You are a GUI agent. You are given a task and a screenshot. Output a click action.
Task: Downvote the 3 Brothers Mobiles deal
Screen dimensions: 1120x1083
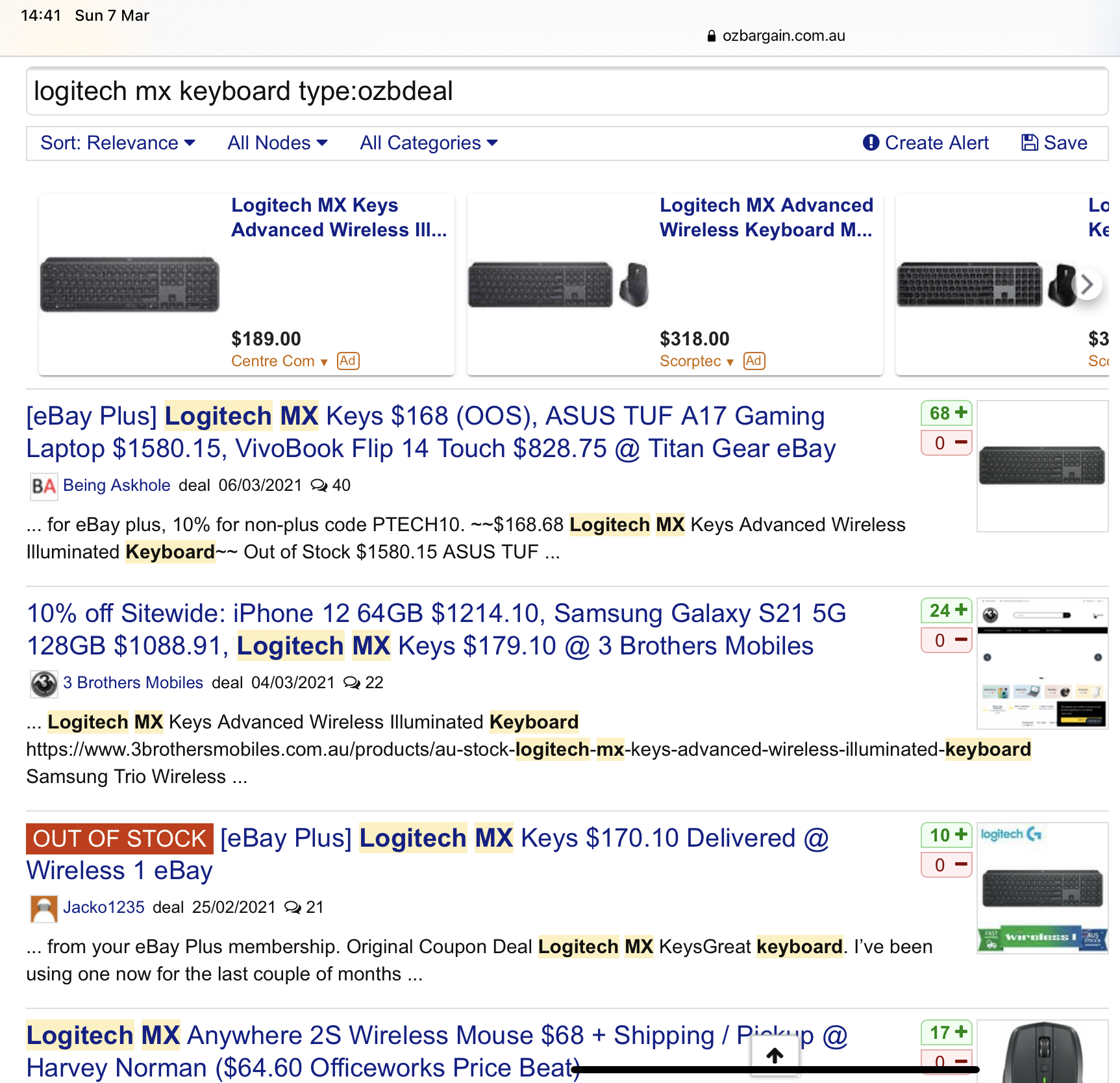[947, 640]
